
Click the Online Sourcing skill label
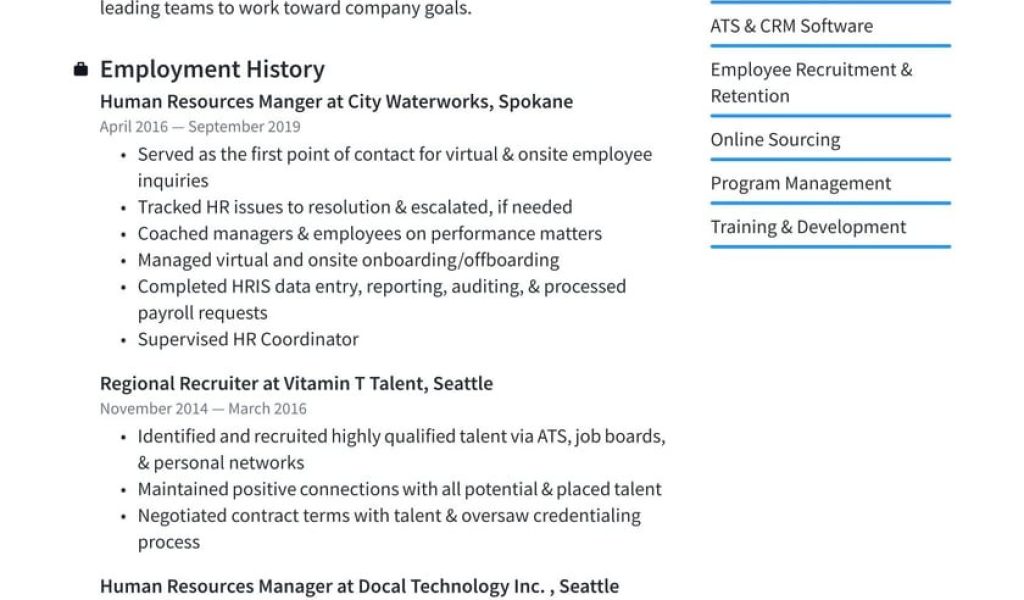point(775,140)
